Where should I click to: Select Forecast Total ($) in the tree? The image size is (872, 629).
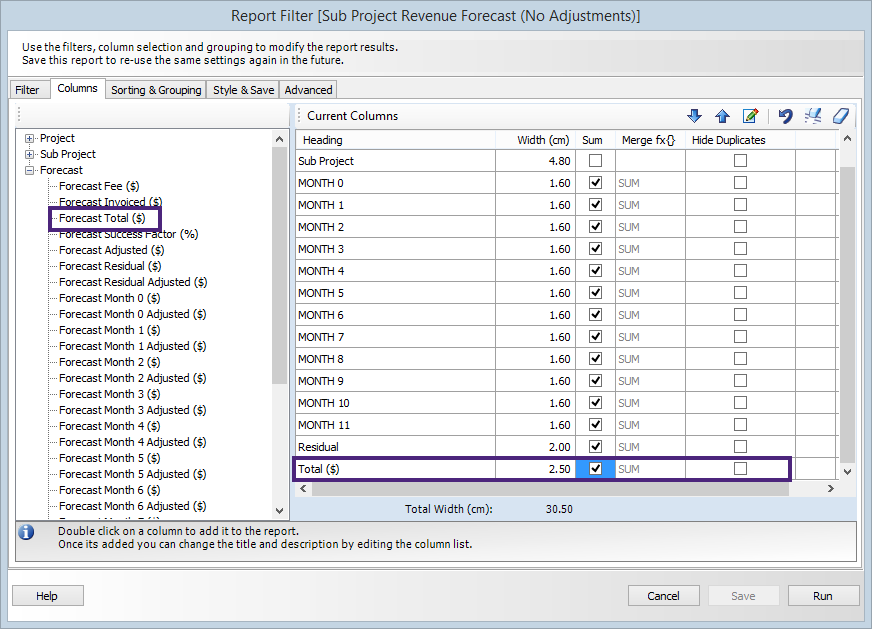[102, 218]
